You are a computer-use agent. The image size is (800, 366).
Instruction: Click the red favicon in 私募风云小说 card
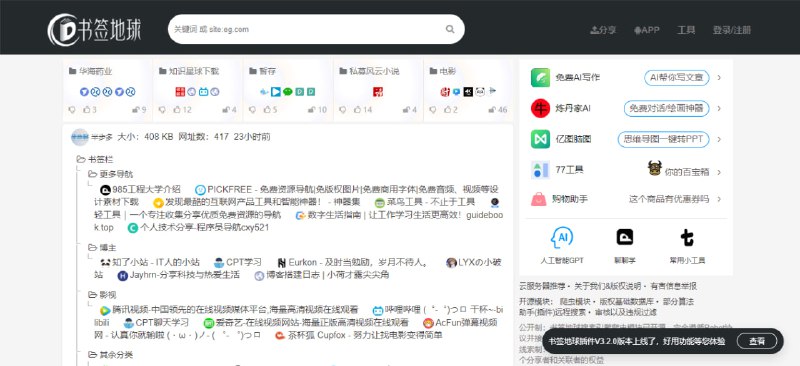[x=378, y=92]
